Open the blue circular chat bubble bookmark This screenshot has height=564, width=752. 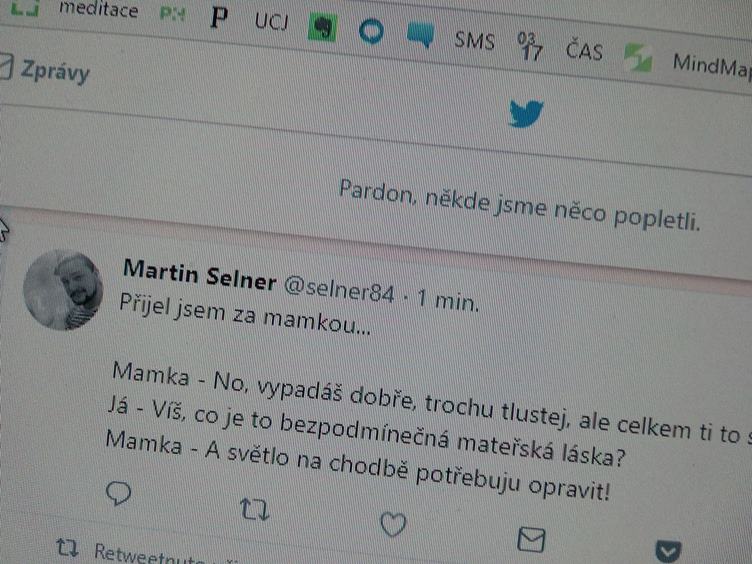click(x=371, y=32)
